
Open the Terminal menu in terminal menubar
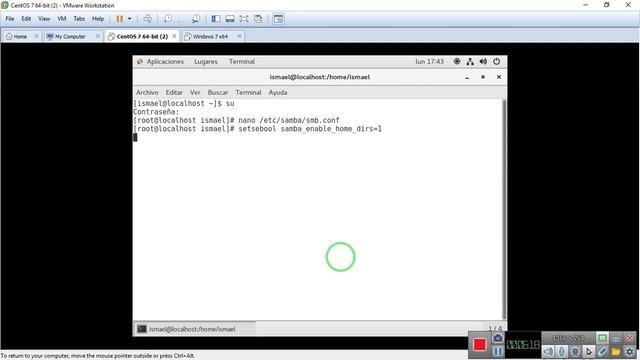tap(248, 93)
